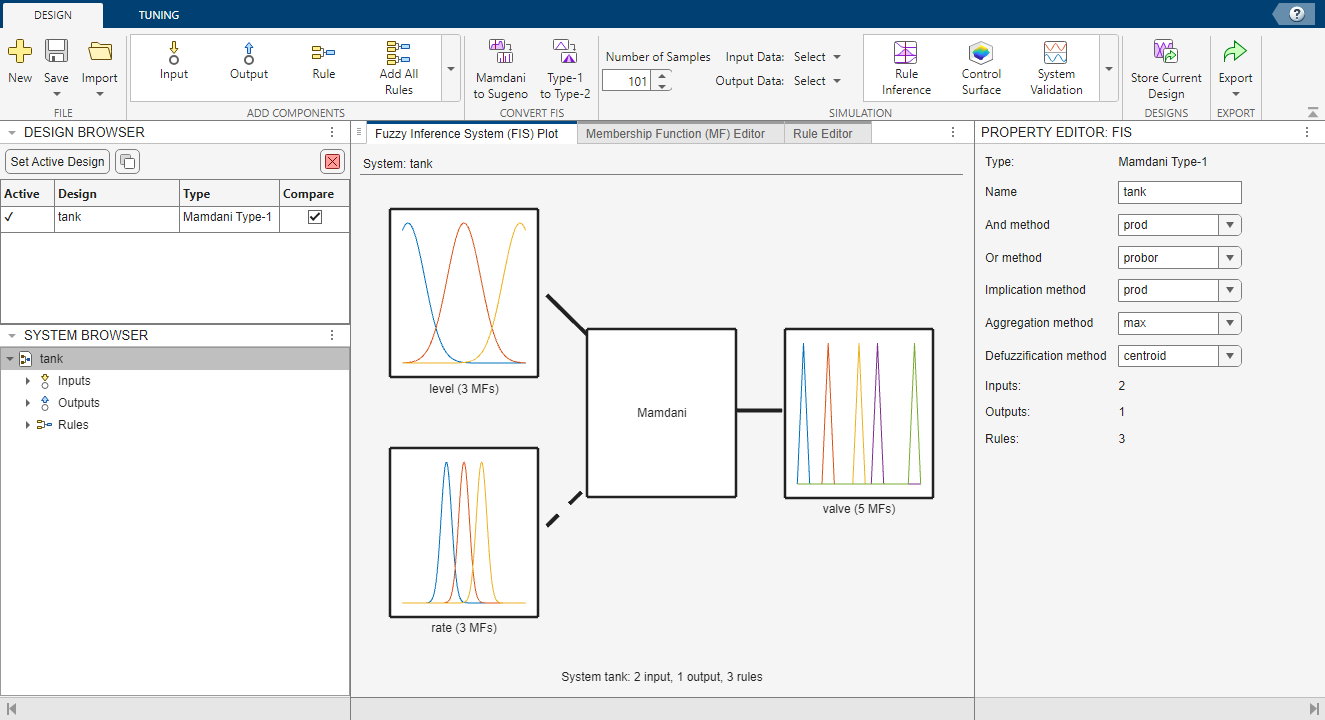
Task: Click the Name field showing tank
Action: coord(1178,191)
